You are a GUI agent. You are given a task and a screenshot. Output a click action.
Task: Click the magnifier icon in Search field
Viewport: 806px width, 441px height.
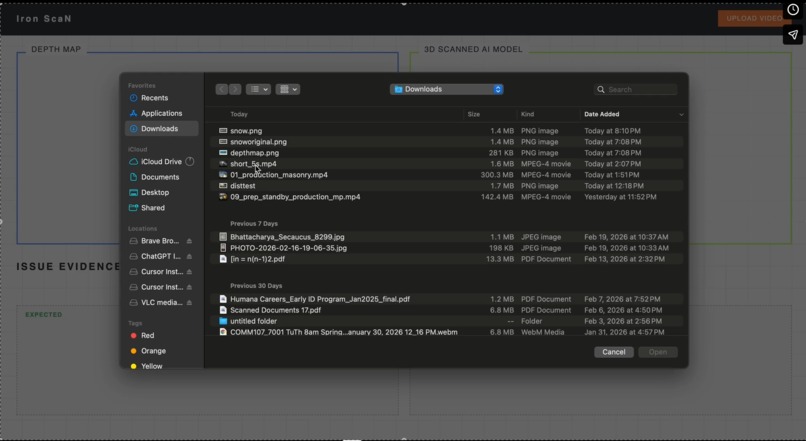point(601,89)
